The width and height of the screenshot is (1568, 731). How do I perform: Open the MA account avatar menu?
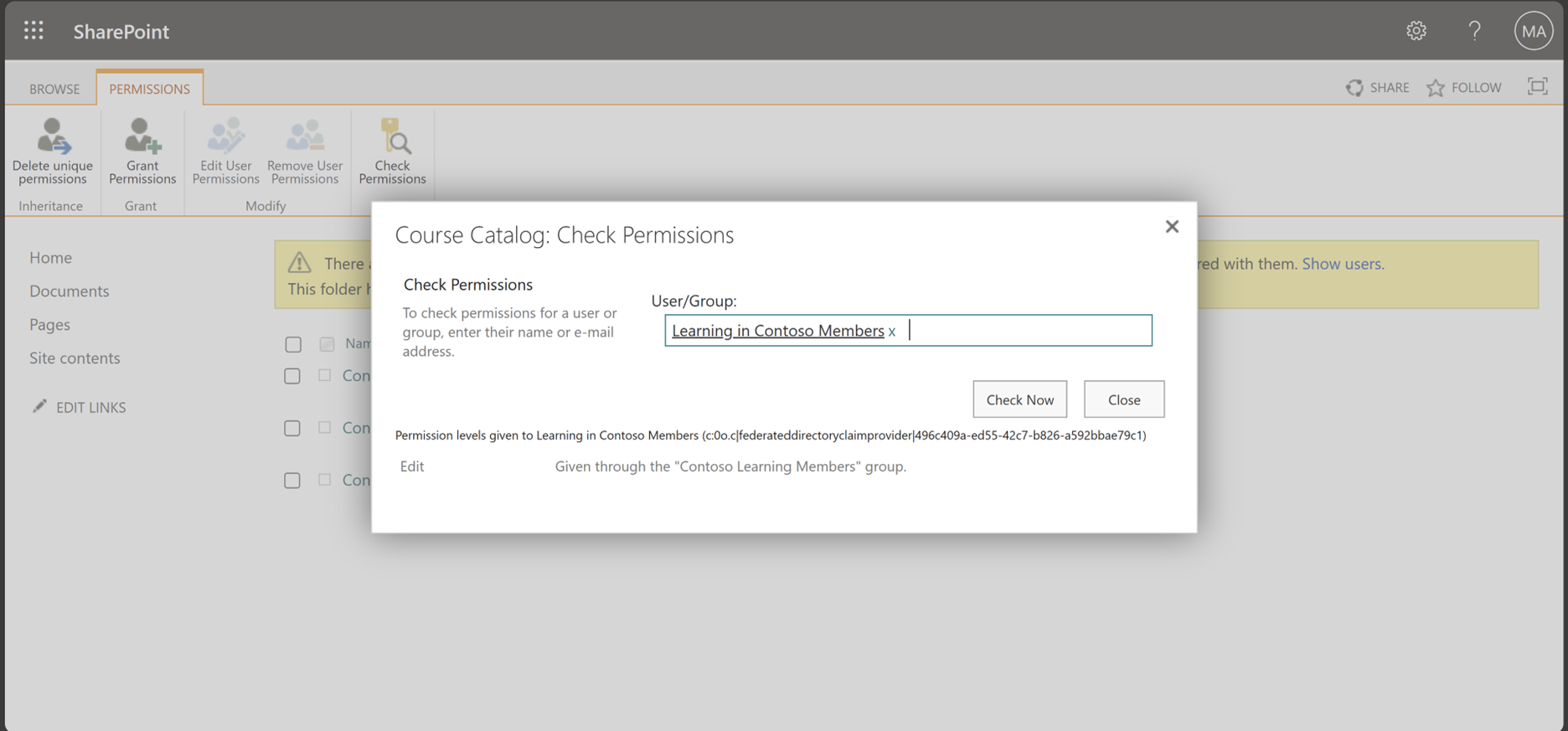pyautogui.click(x=1534, y=31)
